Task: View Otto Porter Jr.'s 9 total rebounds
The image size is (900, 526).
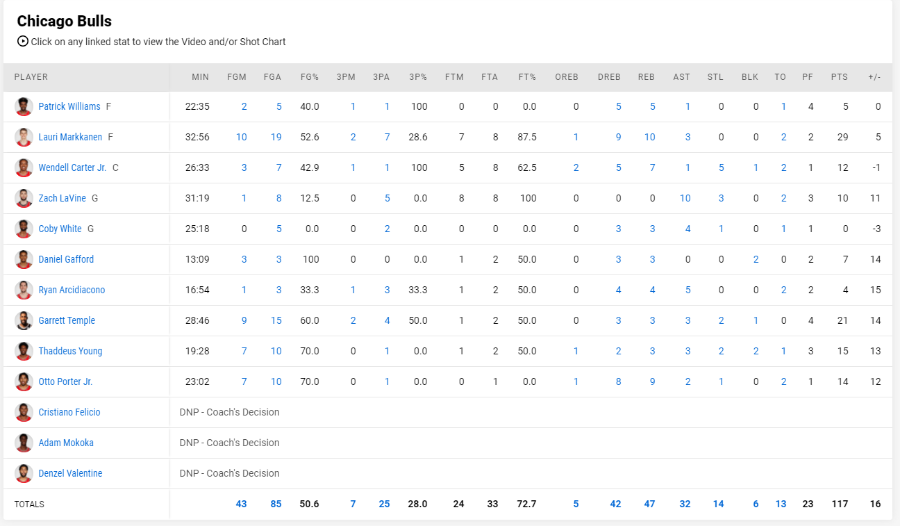Action: point(653,382)
